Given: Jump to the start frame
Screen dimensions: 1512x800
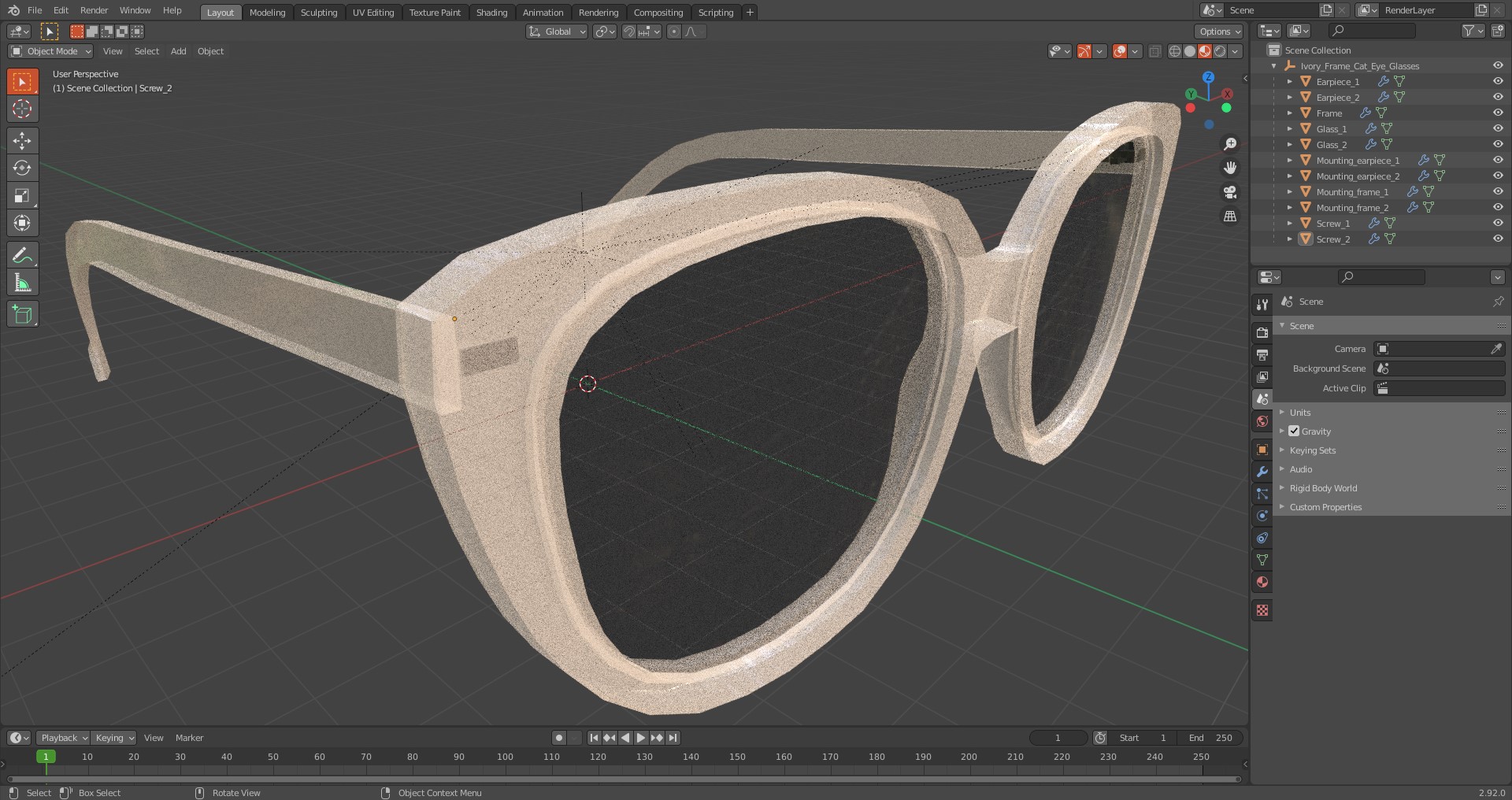Looking at the screenshot, I should (x=594, y=738).
